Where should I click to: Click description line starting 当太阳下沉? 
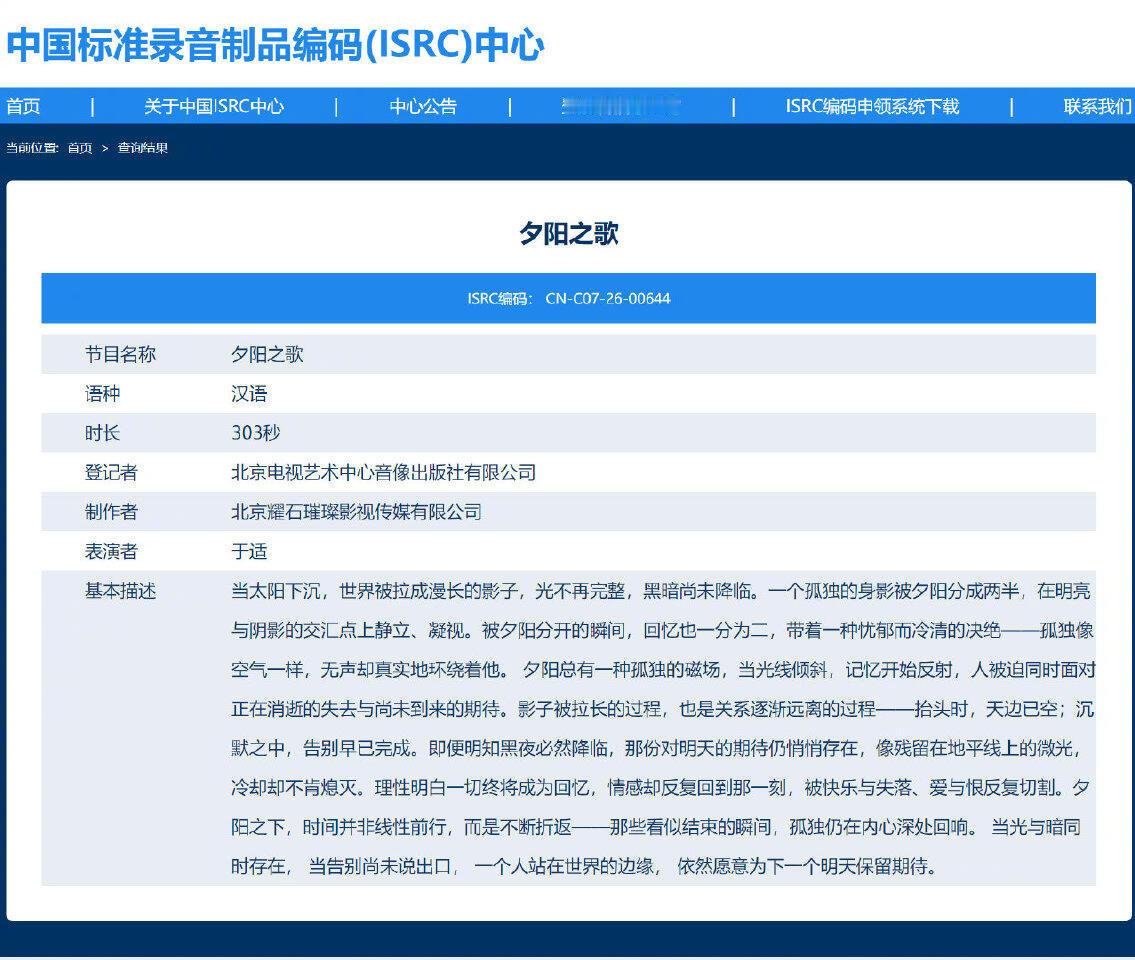click(x=661, y=591)
